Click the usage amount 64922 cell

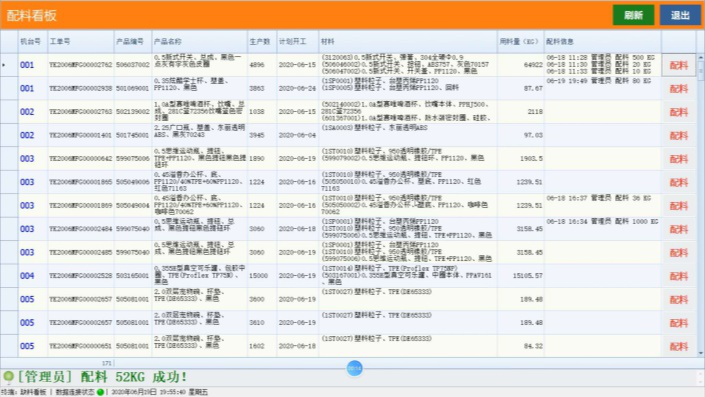click(521, 65)
